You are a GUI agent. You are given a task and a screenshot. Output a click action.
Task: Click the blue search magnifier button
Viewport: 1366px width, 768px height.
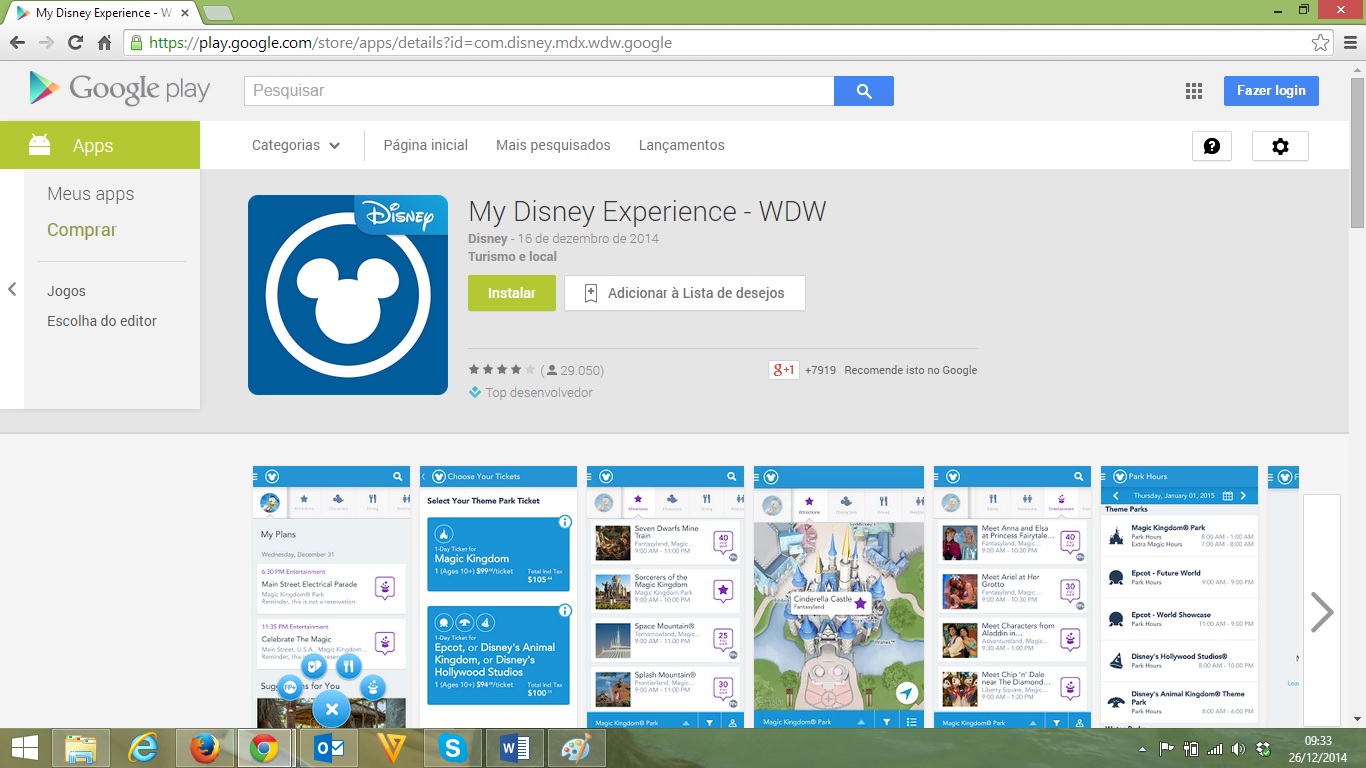864,91
